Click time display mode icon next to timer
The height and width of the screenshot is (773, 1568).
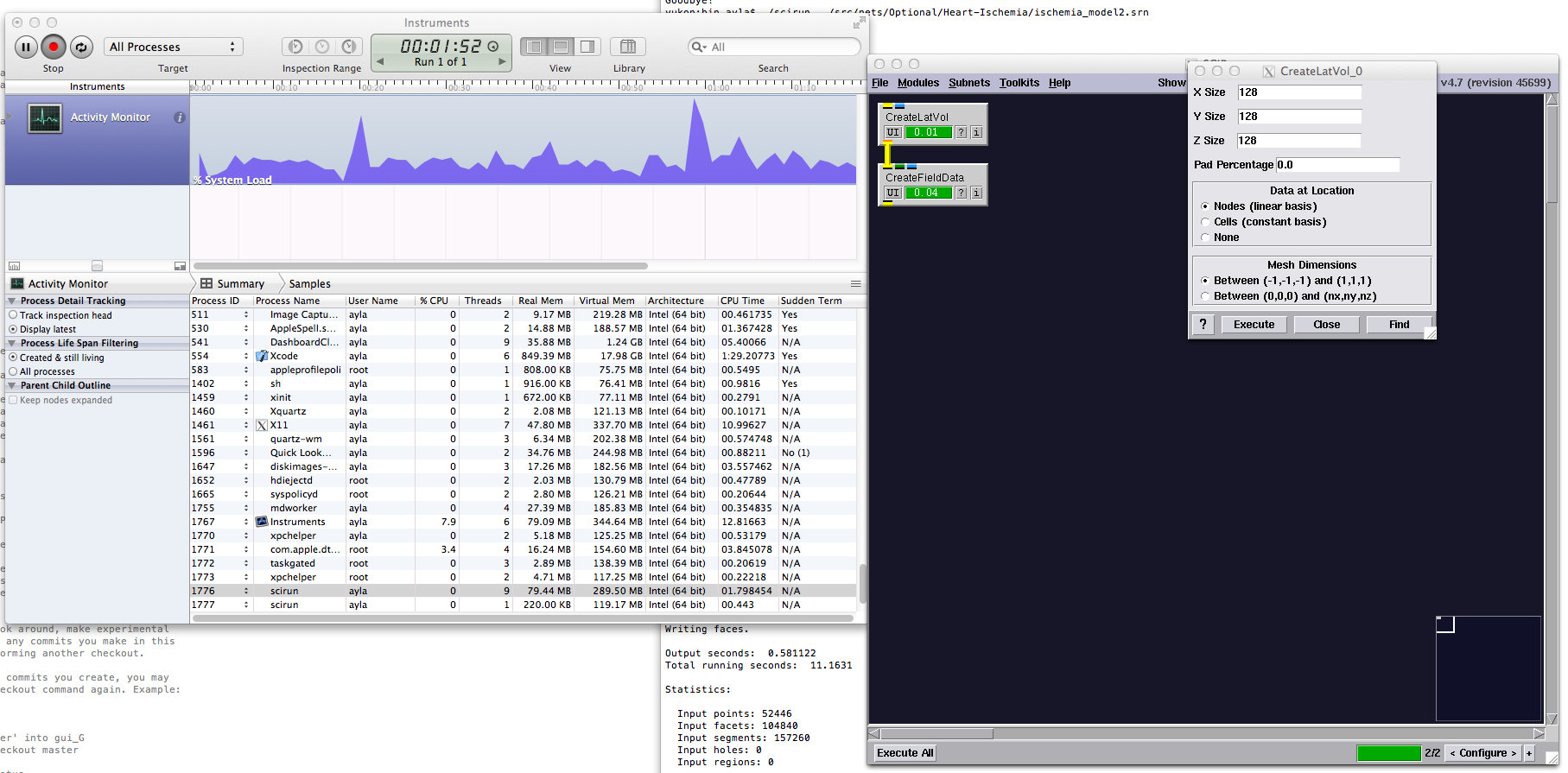pyautogui.click(x=493, y=47)
